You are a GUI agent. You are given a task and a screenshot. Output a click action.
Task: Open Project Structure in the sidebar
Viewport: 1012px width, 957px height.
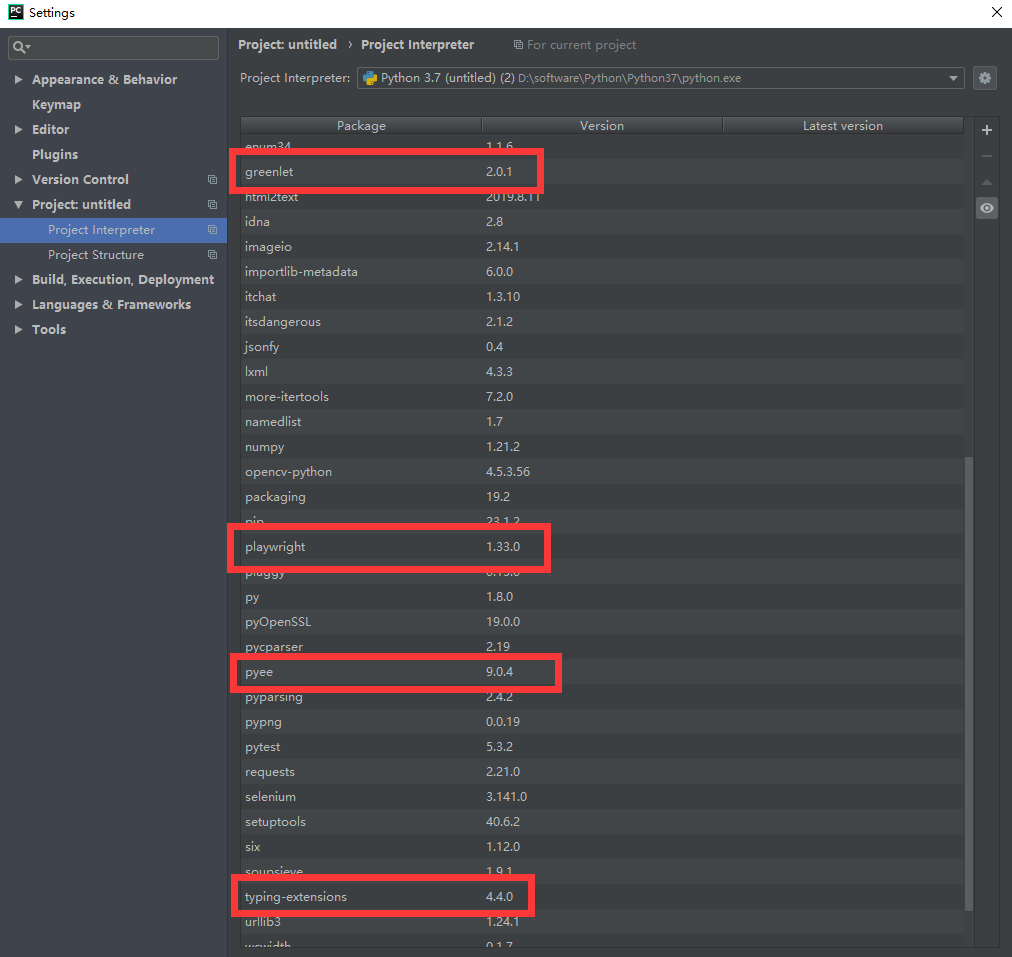click(96, 255)
